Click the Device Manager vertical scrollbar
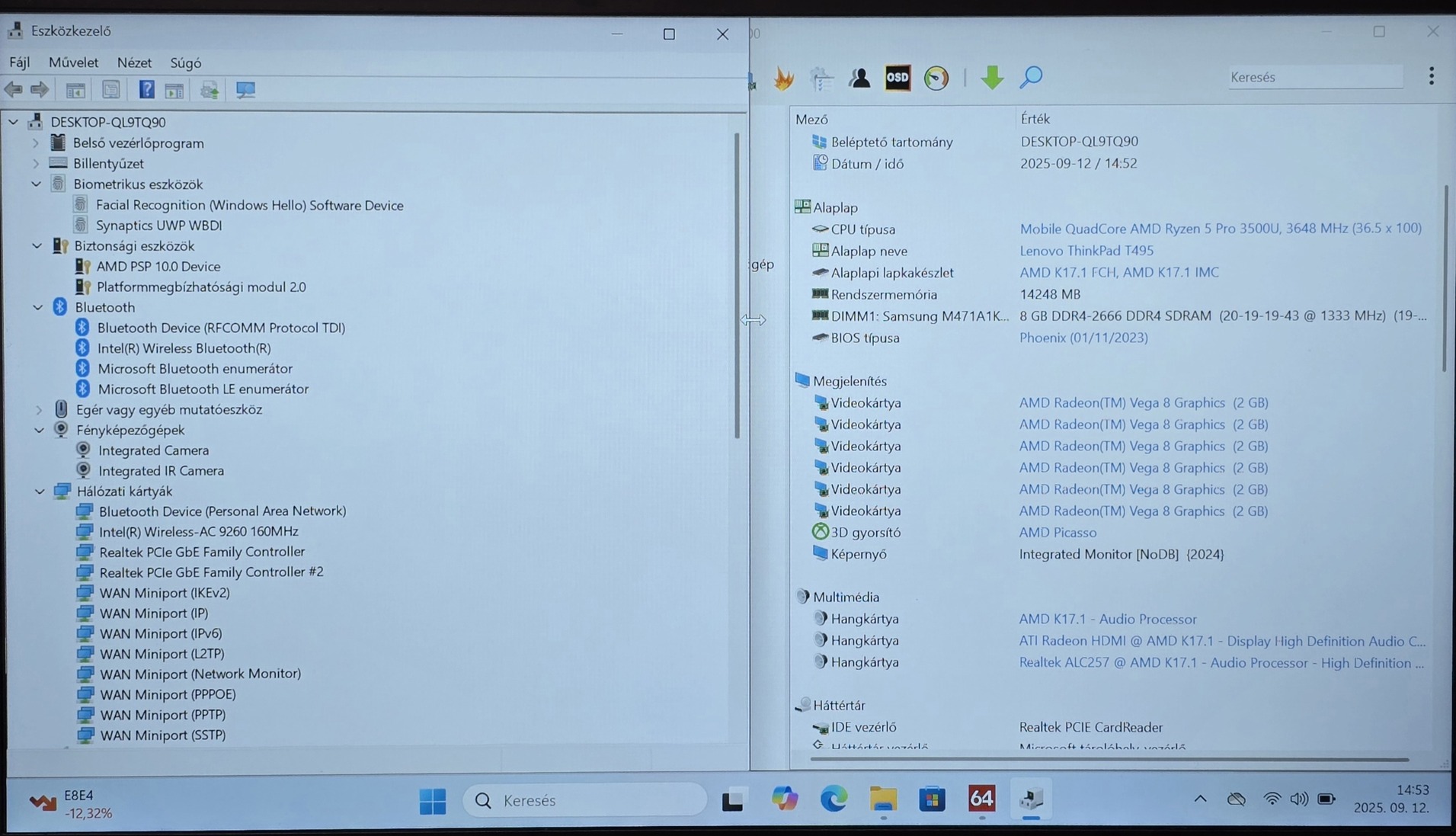The image size is (1456, 836). click(x=737, y=285)
